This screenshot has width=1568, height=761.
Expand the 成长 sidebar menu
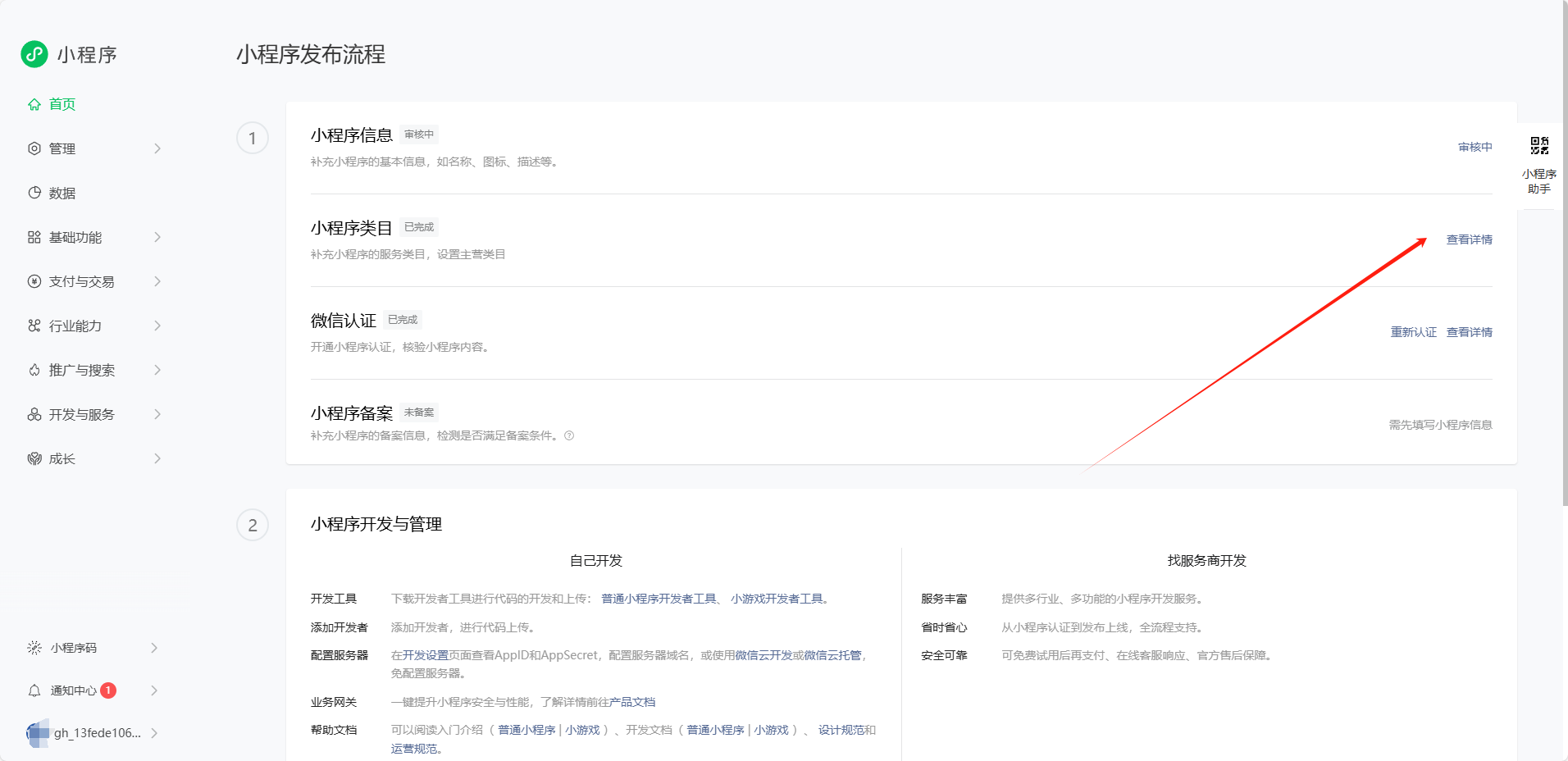[60, 458]
